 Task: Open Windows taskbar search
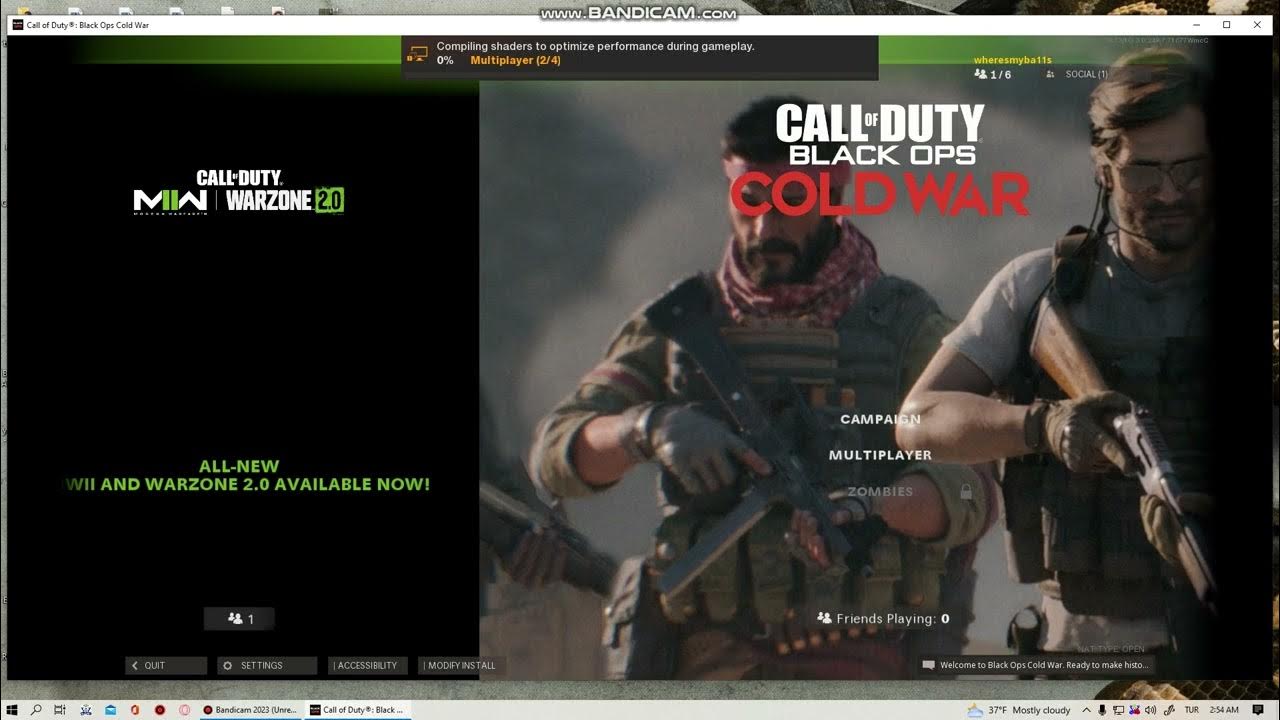coord(36,710)
